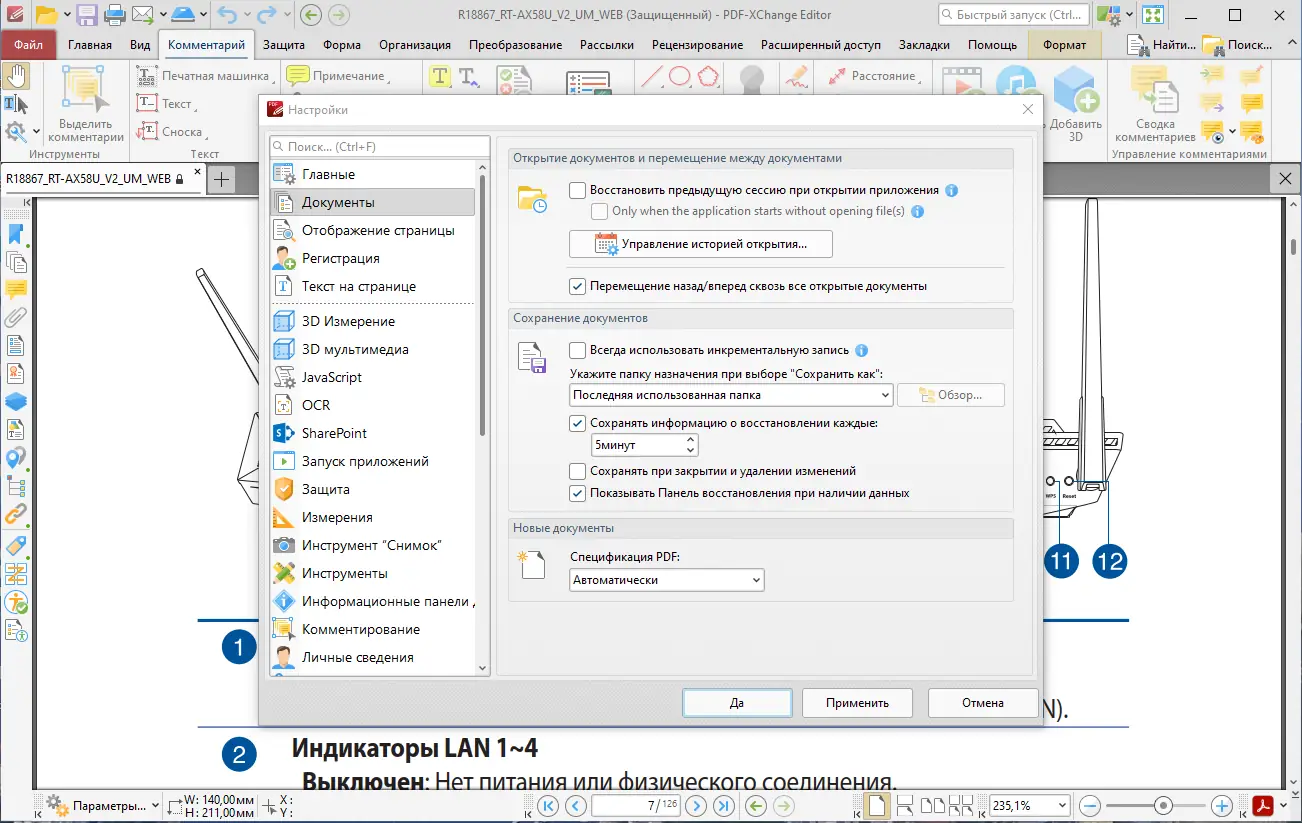Select the Oval shape tool
The height and width of the screenshot is (823, 1302).
(680, 76)
